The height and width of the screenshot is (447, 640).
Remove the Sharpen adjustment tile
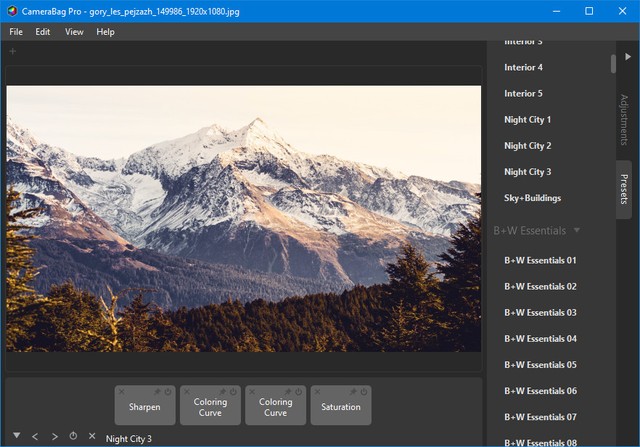point(121,391)
